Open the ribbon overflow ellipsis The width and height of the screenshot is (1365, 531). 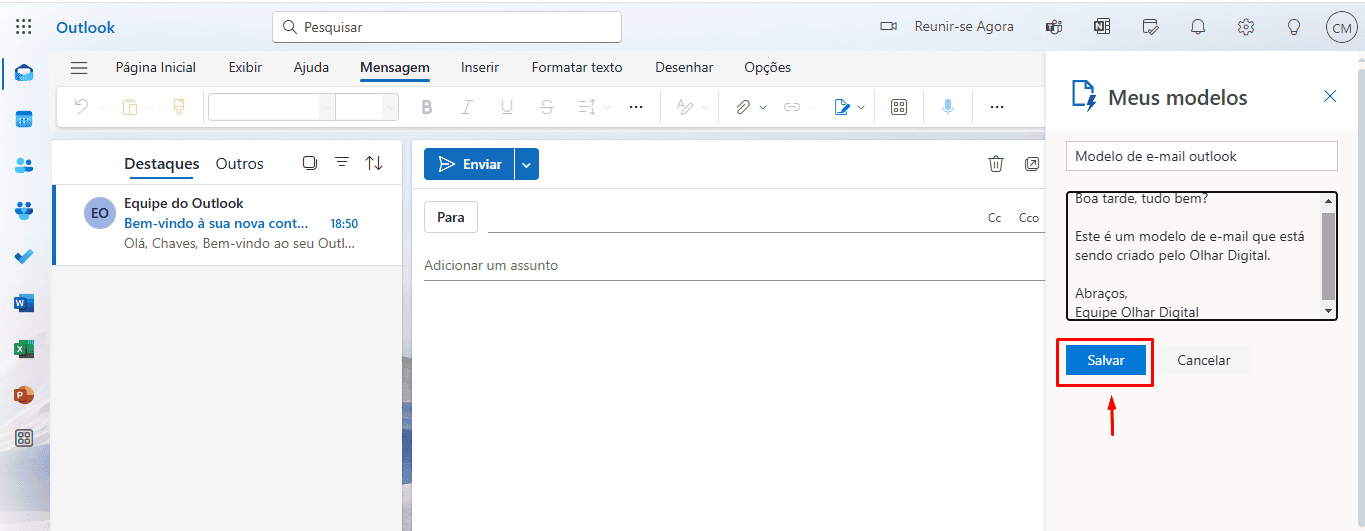coord(996,107)
